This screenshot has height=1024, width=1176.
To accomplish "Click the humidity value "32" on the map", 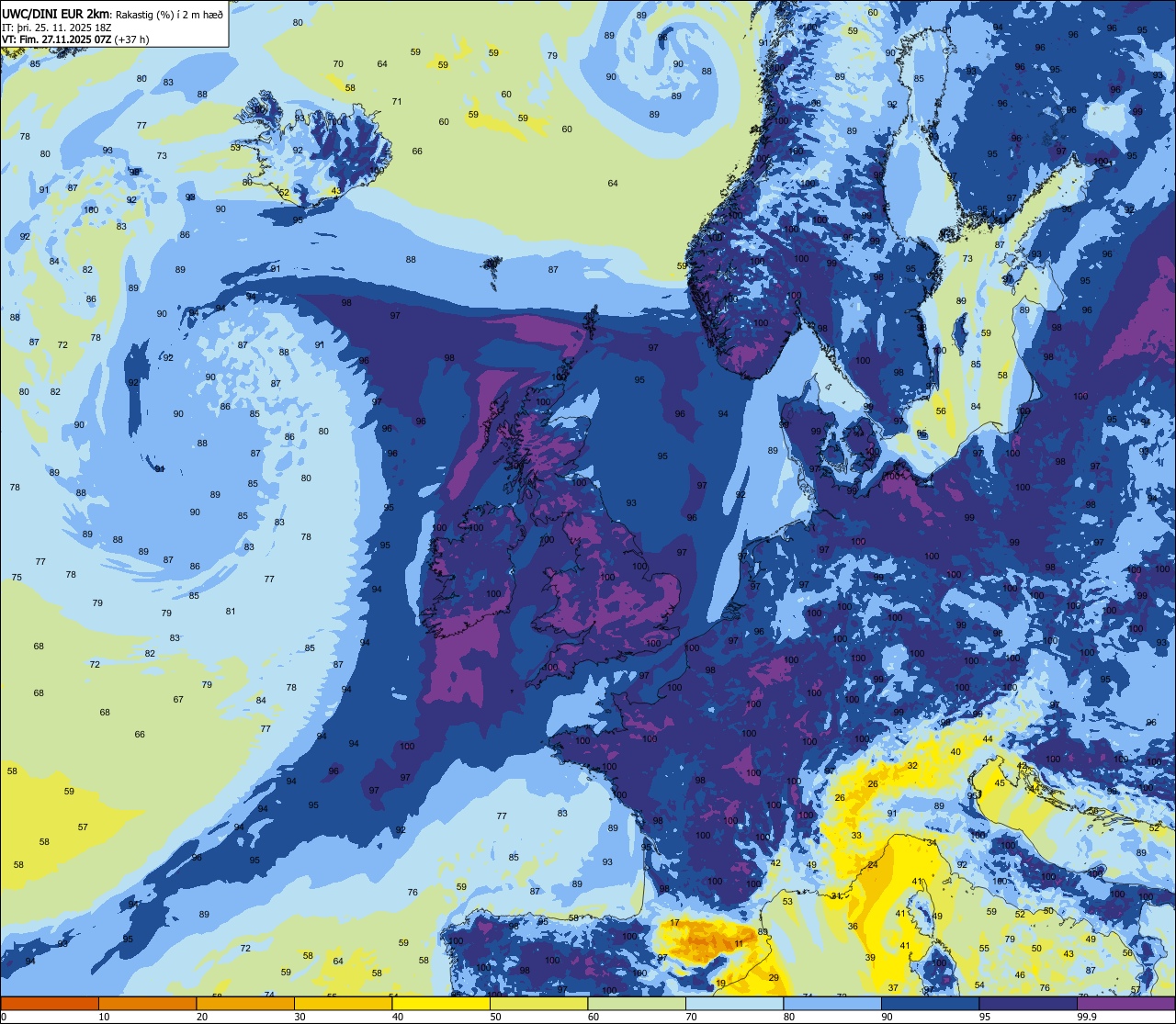I will click(x=912, y=765).
